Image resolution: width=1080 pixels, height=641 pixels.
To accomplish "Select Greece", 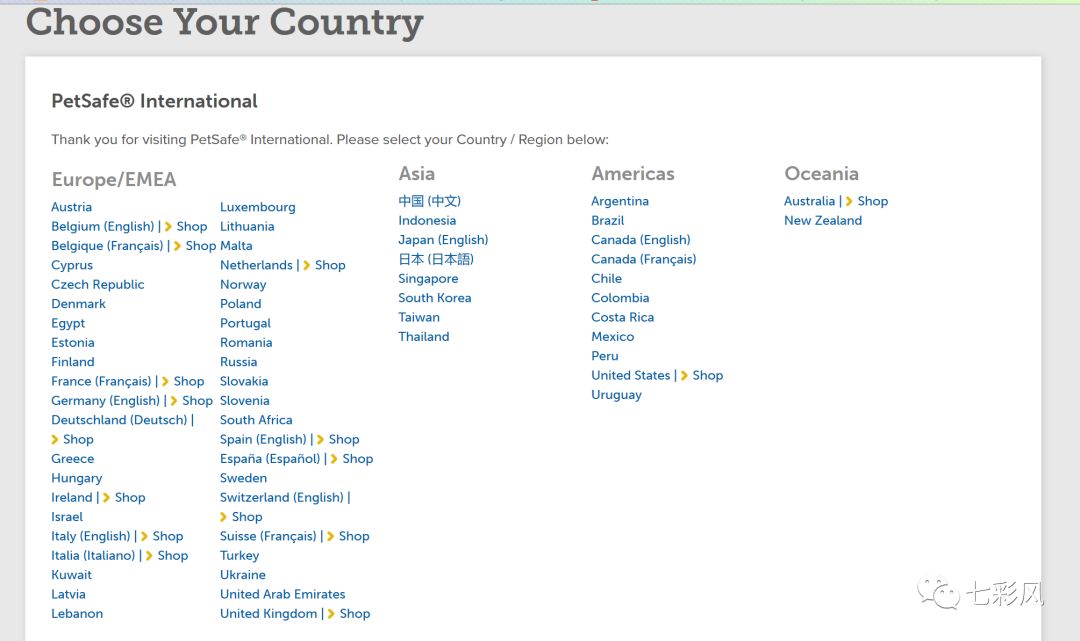I will 72,459.
